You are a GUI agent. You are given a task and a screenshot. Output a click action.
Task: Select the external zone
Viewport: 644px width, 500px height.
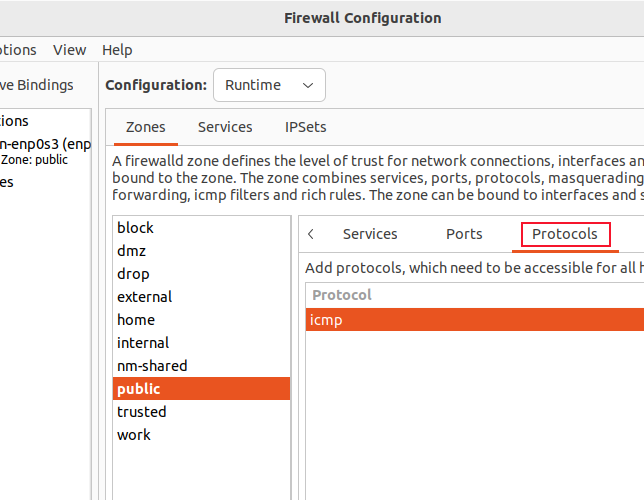click(144, 297)
